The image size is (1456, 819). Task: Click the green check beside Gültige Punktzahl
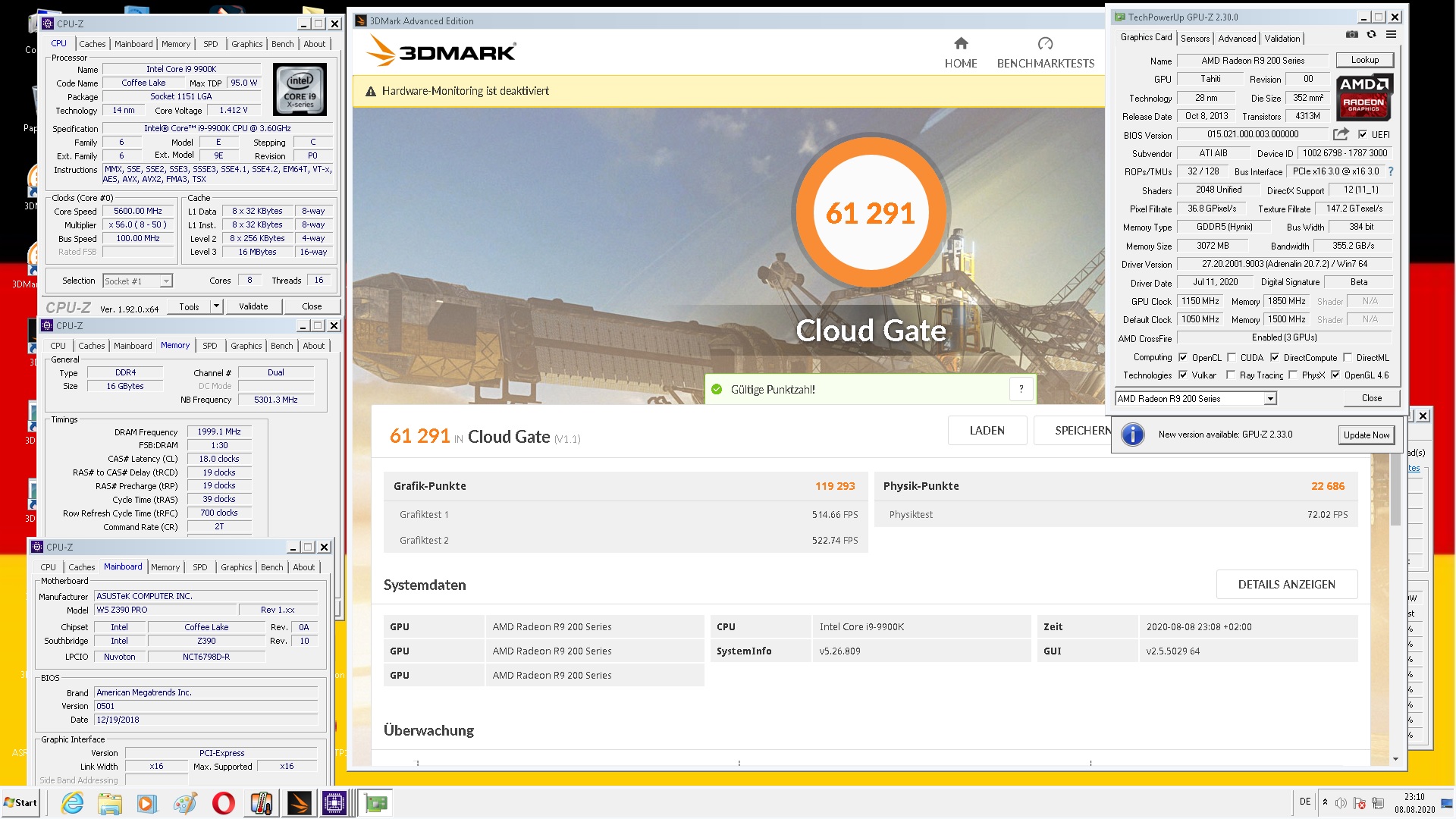tap(717, 389)
